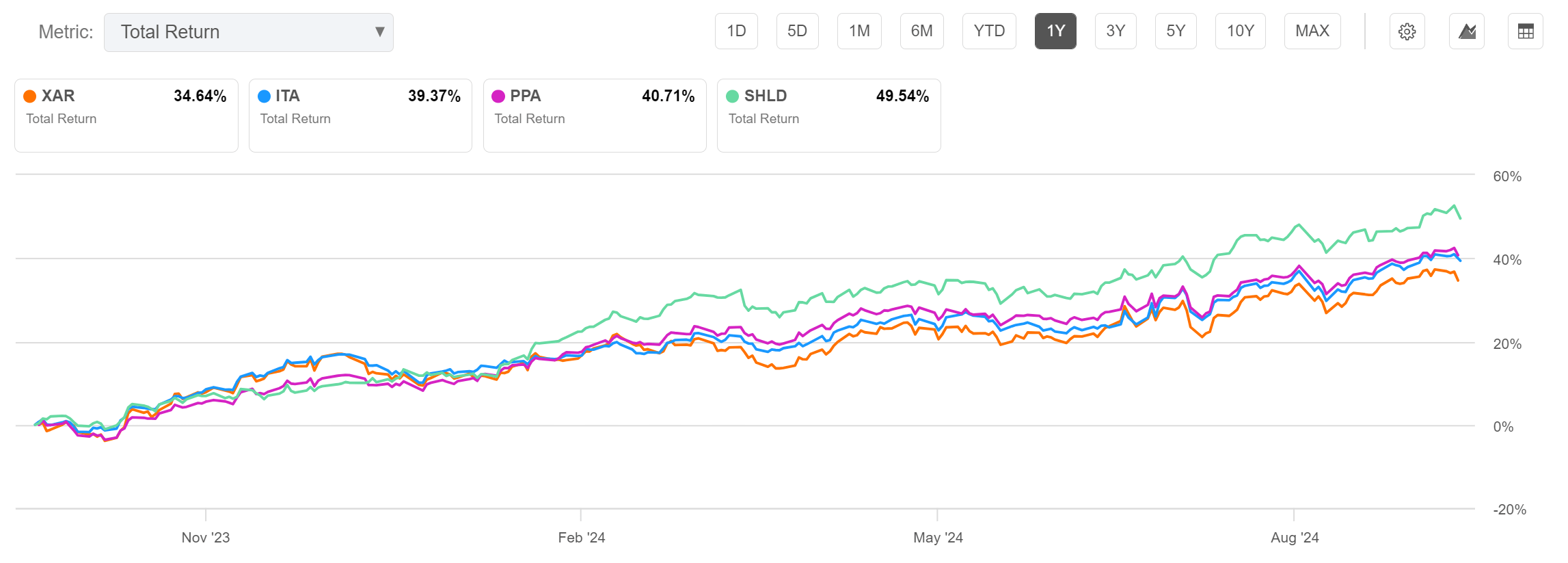1568x563 pixels.
Task: Click the orange XAR legend dot
Action: pos(30,96)
